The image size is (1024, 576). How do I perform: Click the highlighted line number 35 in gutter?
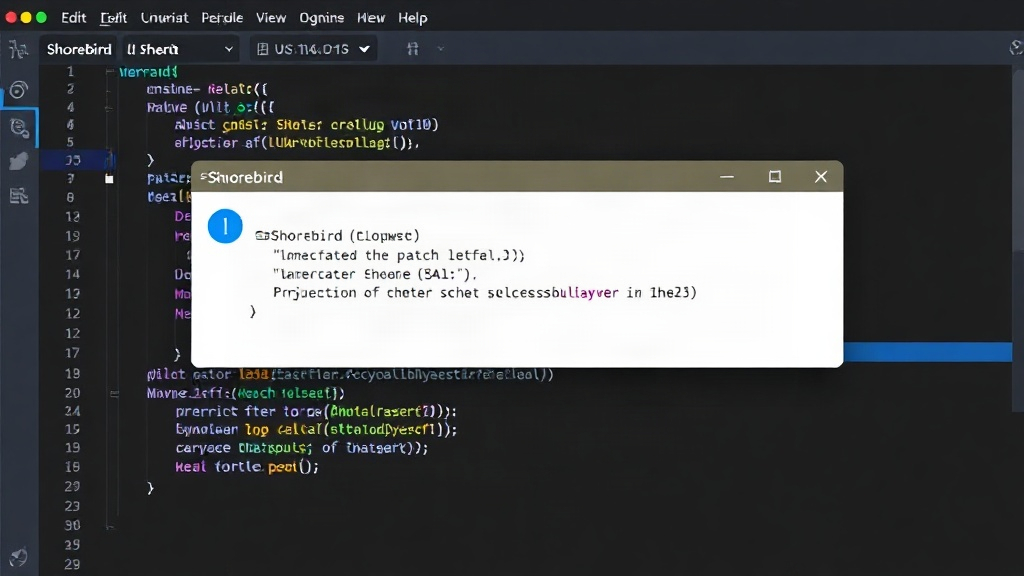73,160
